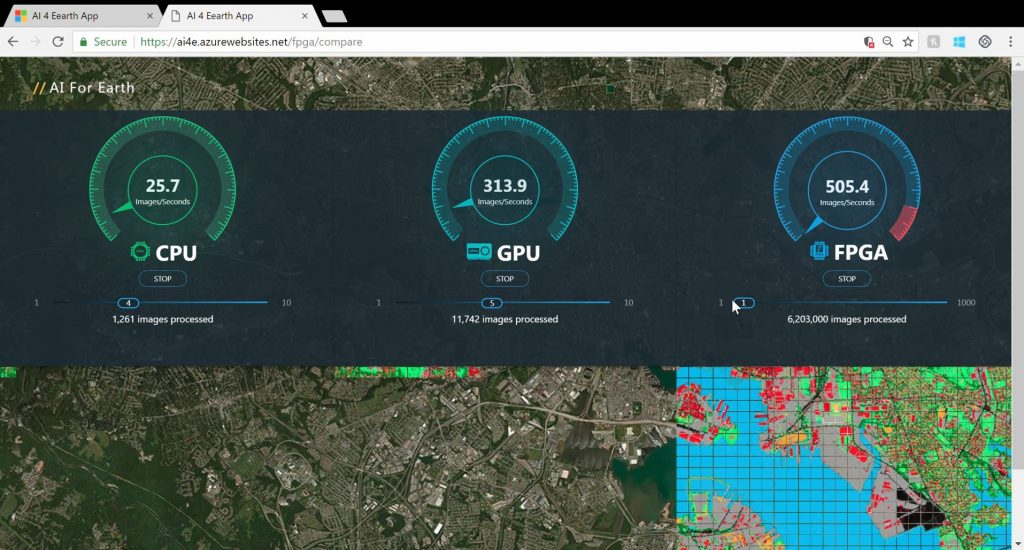The height and width of the screenshot is (550, 1024).
Task: Click the page scrollbar up arrow
Action: coord(1017,63)
